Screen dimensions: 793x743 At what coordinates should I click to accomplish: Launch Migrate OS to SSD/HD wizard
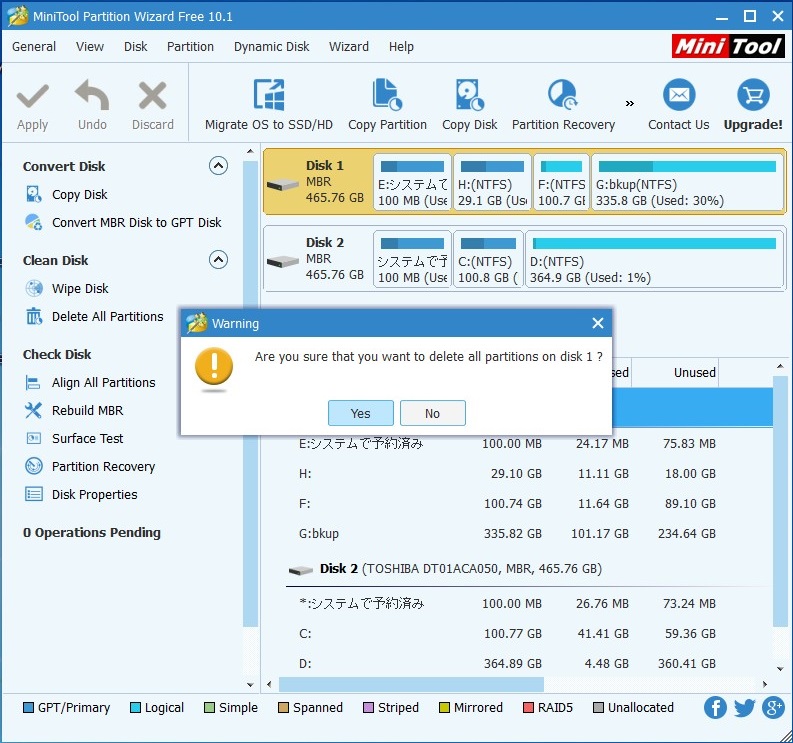[x=269, y=105]
